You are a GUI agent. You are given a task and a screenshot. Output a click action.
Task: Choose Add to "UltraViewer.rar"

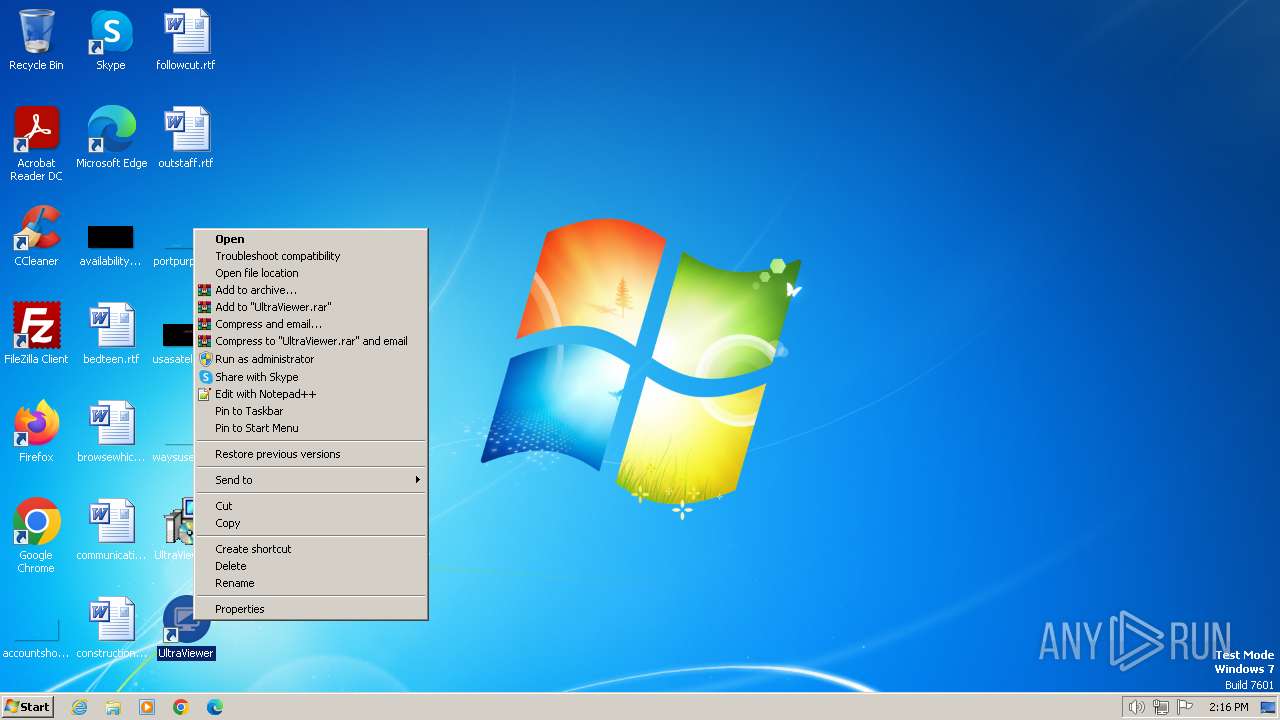coord(311,307)
